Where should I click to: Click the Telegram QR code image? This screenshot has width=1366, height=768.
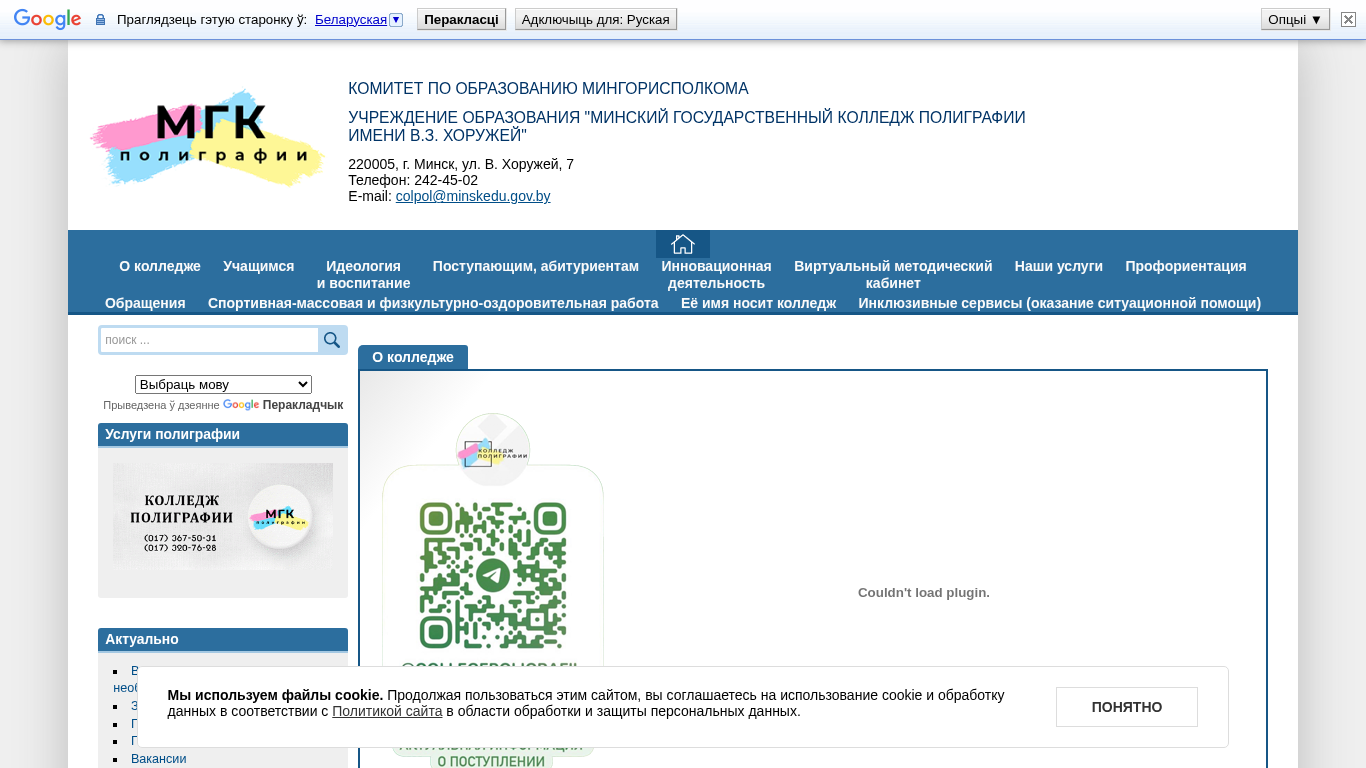493,575
